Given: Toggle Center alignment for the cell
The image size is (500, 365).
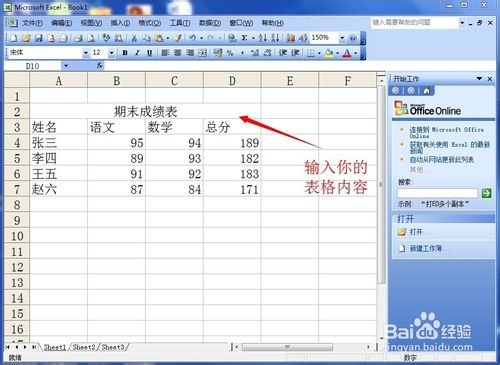Looking at the screenshot, I should pyautogui.click(x=177, y=53).
